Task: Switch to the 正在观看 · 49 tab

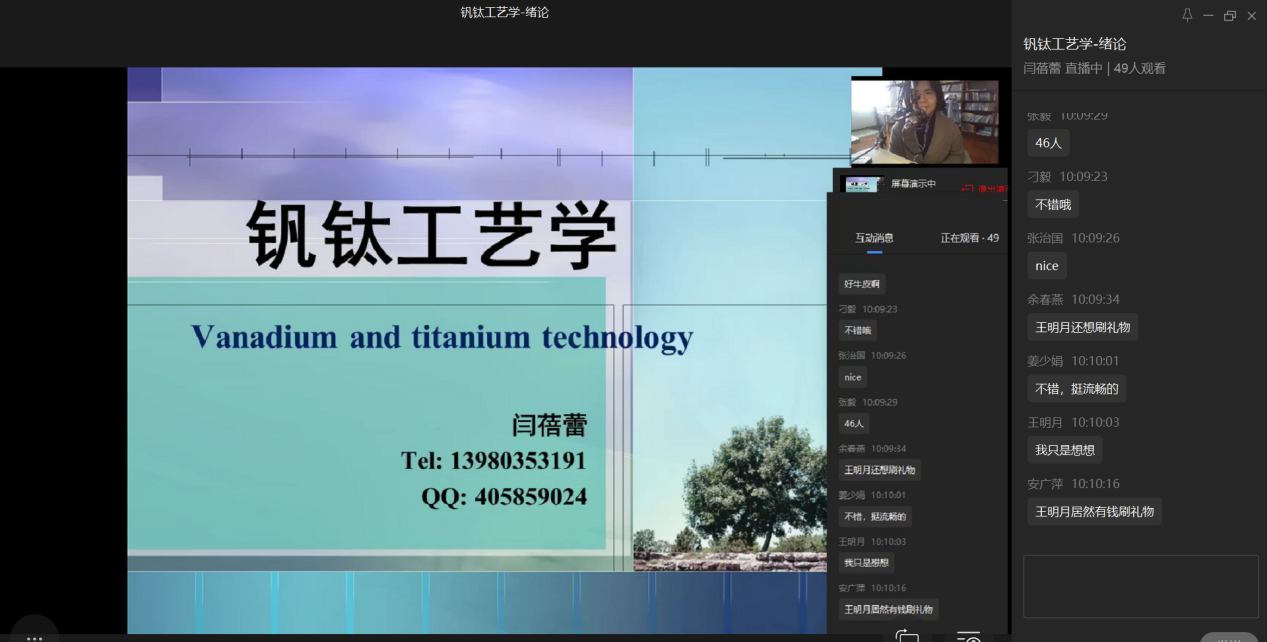Action: 969,238
